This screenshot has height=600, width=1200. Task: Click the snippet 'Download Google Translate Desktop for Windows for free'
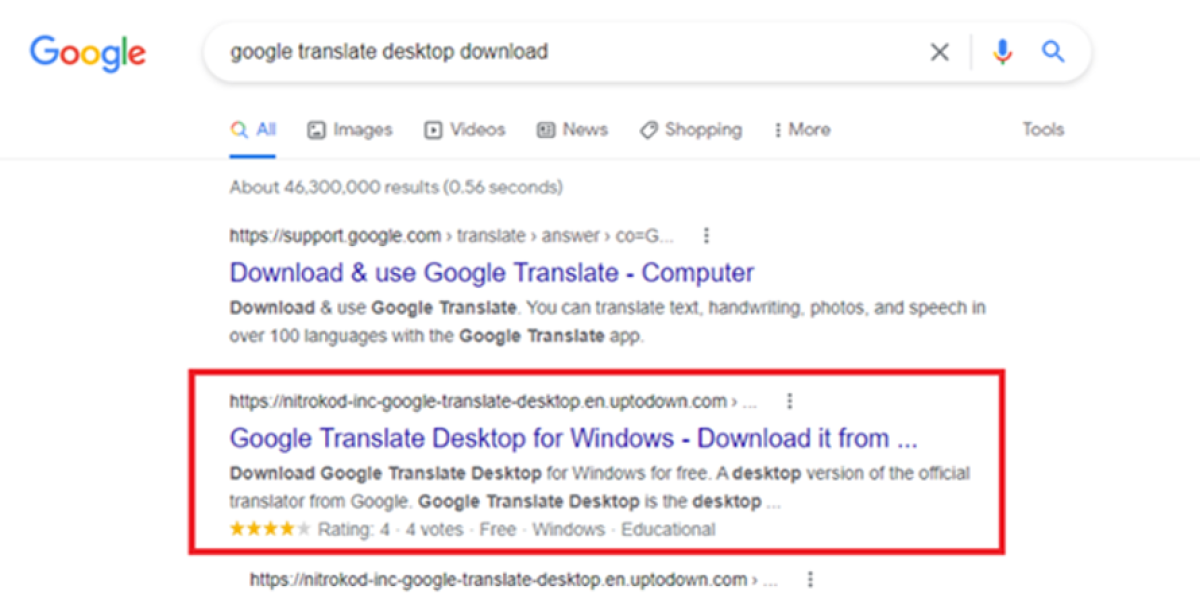[600, 487]
